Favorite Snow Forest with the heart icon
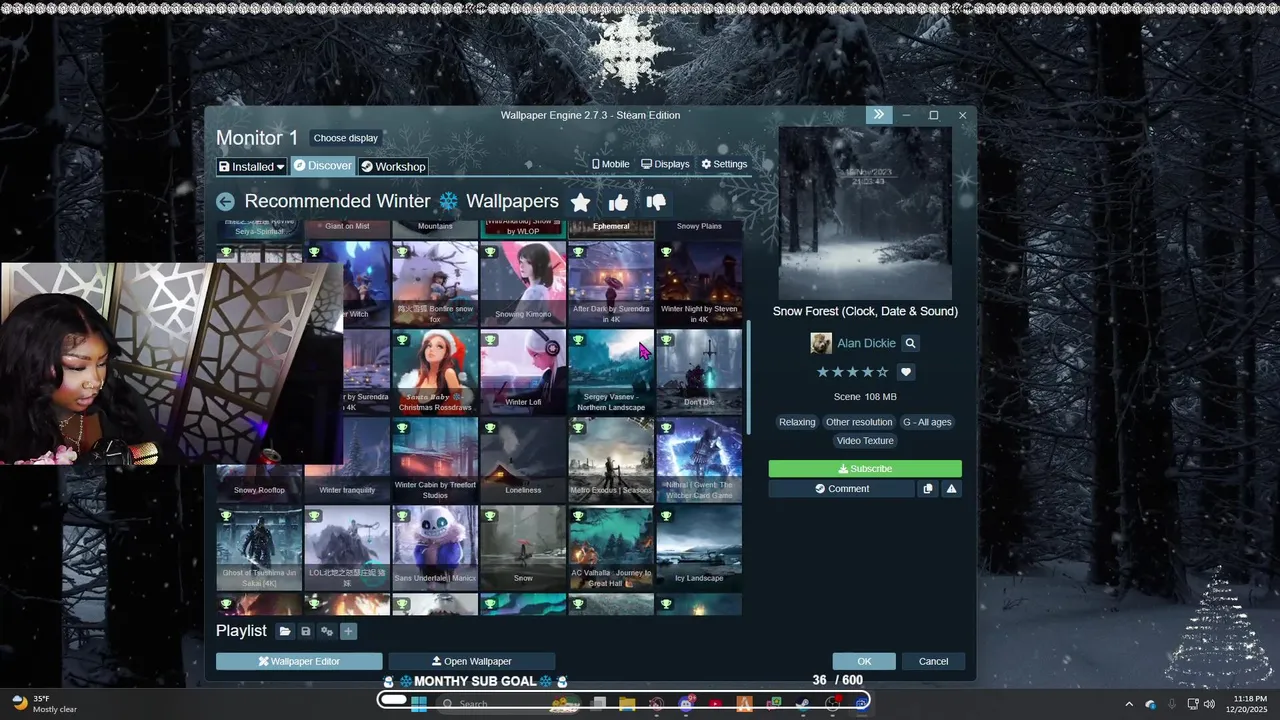 coord(906,372)
